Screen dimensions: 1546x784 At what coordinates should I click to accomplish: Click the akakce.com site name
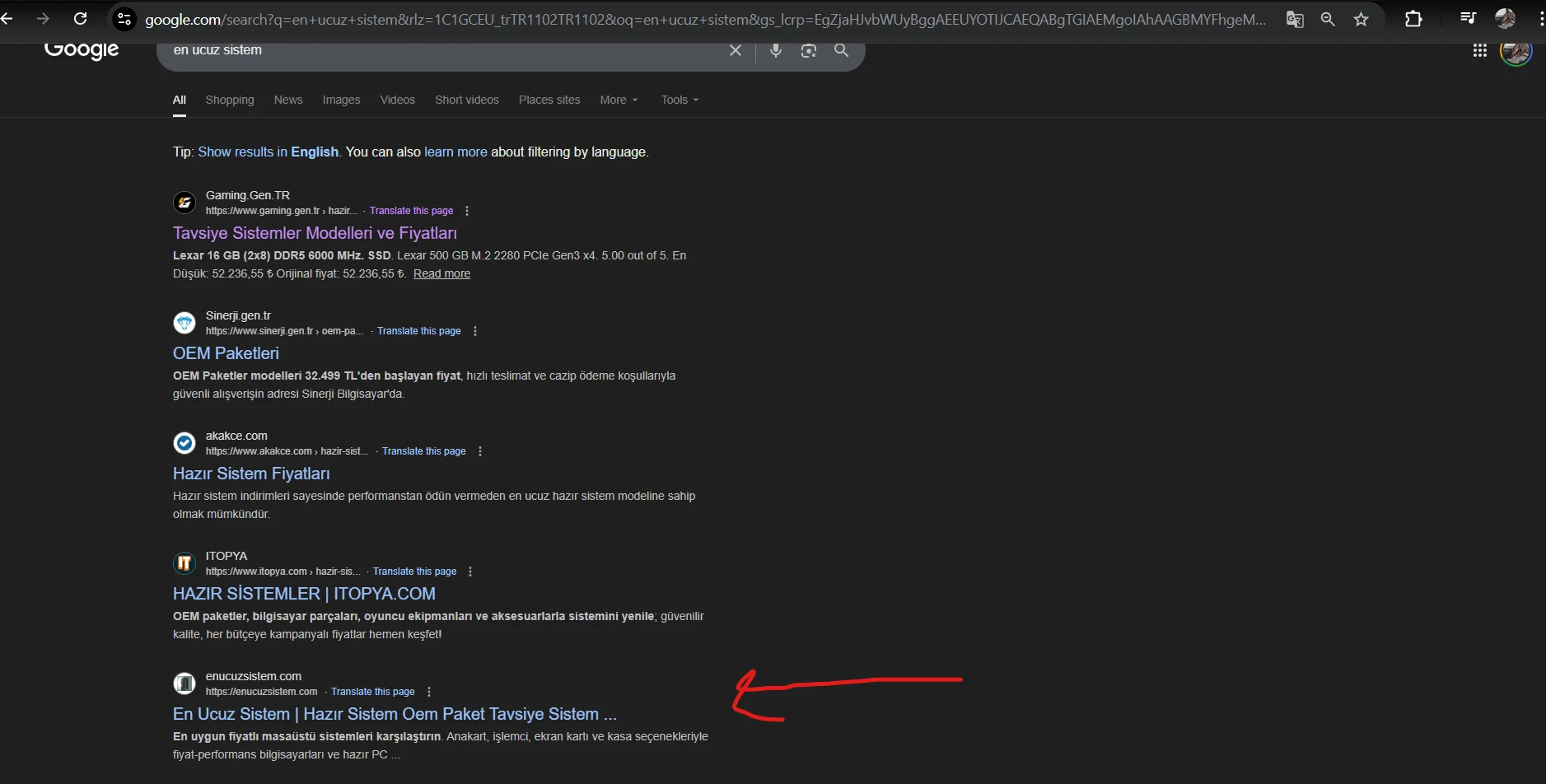(236, 436)
